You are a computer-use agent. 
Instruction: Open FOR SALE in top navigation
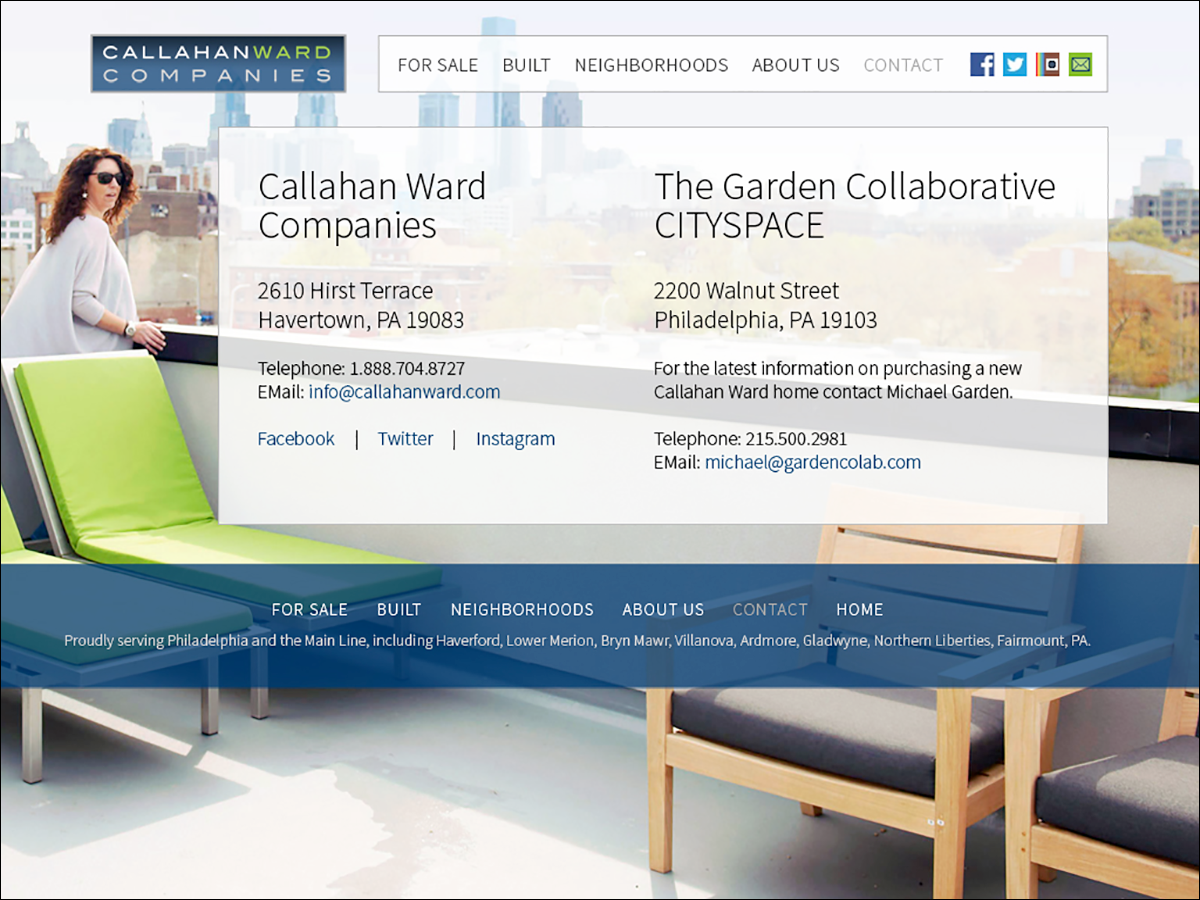click(x=438, y=65)
